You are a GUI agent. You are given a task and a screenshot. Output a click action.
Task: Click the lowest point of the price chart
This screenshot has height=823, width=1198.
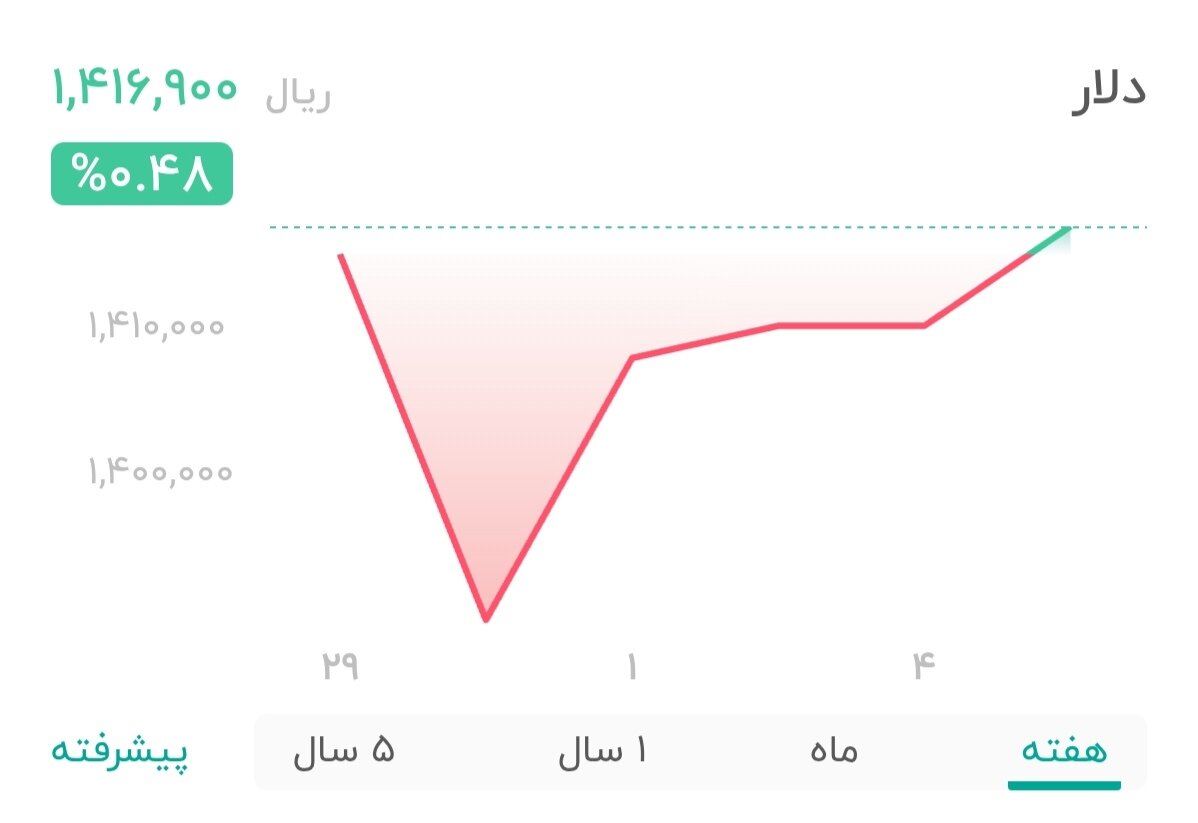tap(487, 618)
